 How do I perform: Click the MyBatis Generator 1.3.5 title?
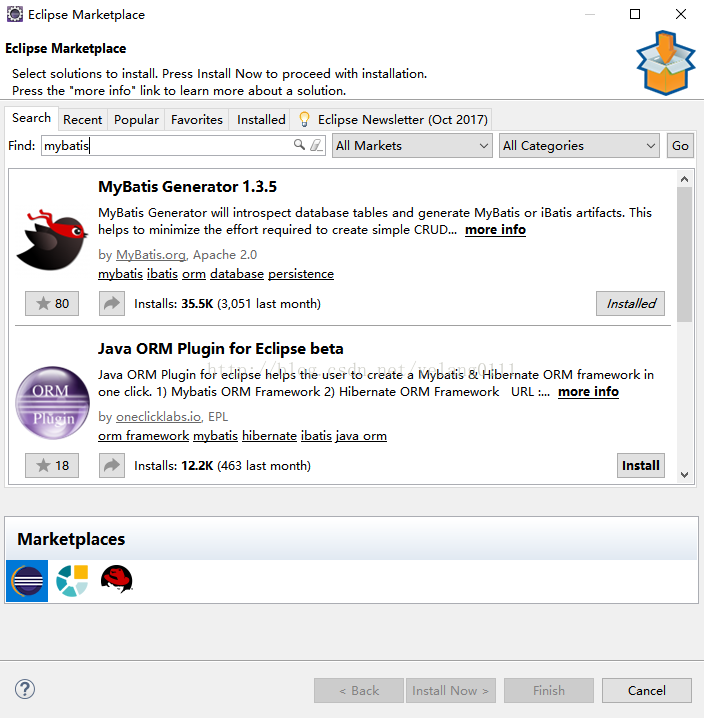tap(187, 187)
